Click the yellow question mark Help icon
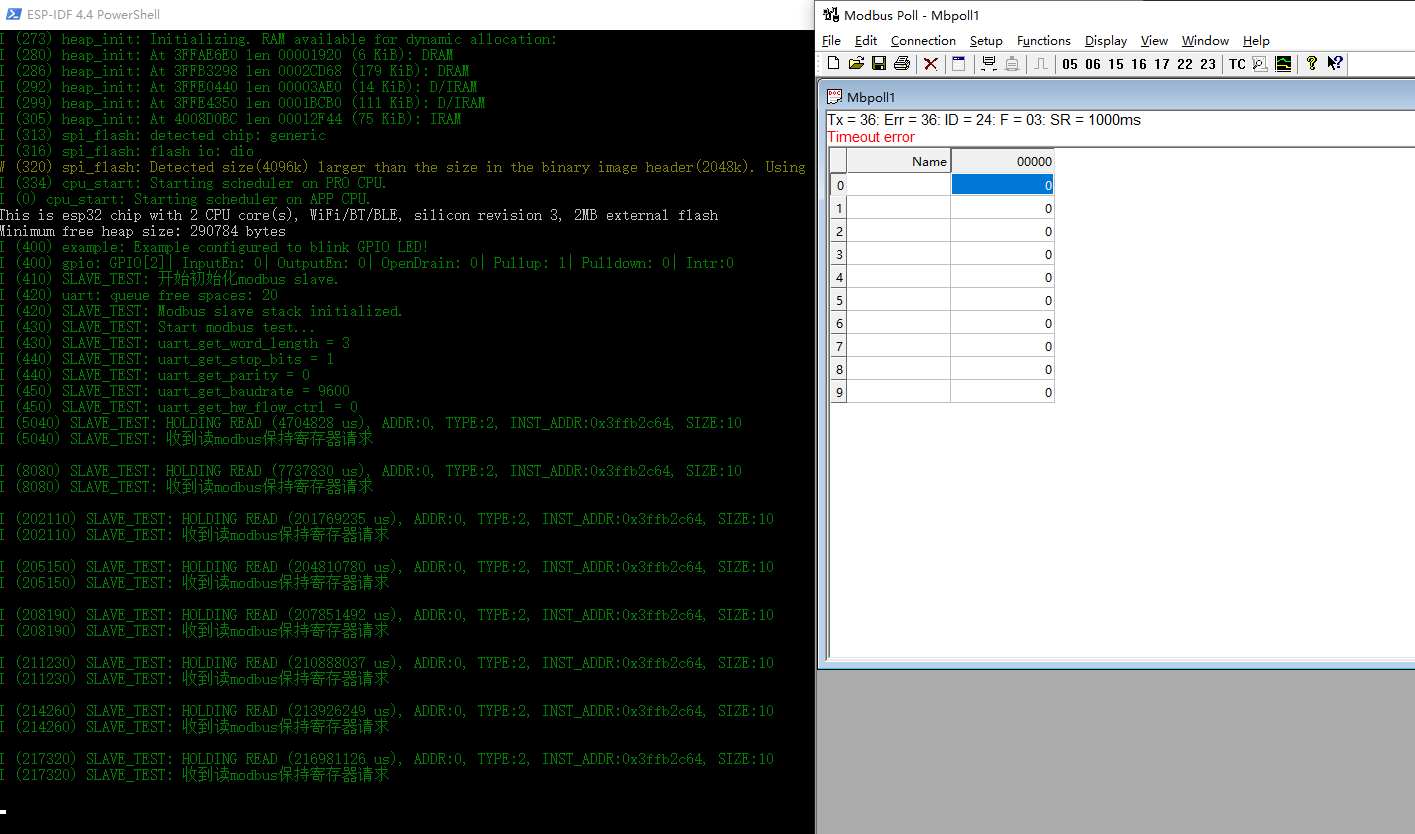The image size is (1415, 834). (x=1312, y=64)
